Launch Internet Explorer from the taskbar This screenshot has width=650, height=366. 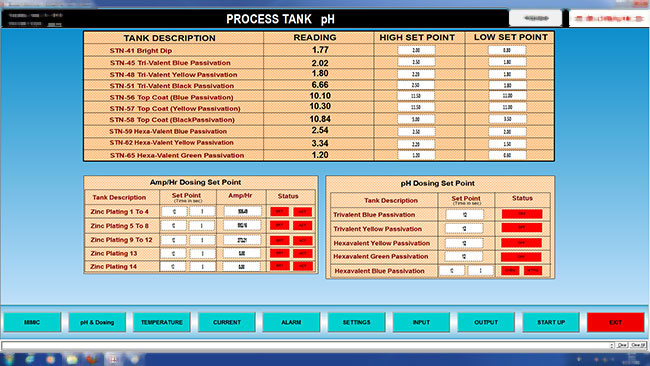point(30,359)
